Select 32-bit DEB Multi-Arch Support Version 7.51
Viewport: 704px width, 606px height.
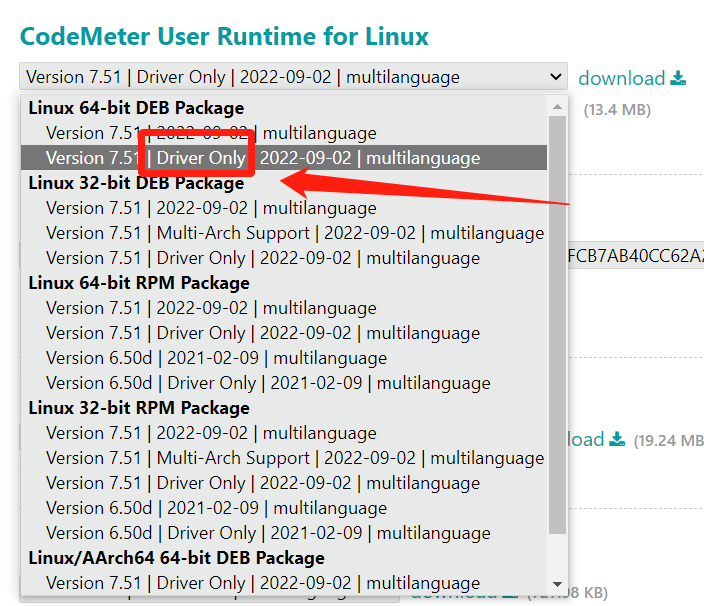pyautogui.click(x=294, y=233)
